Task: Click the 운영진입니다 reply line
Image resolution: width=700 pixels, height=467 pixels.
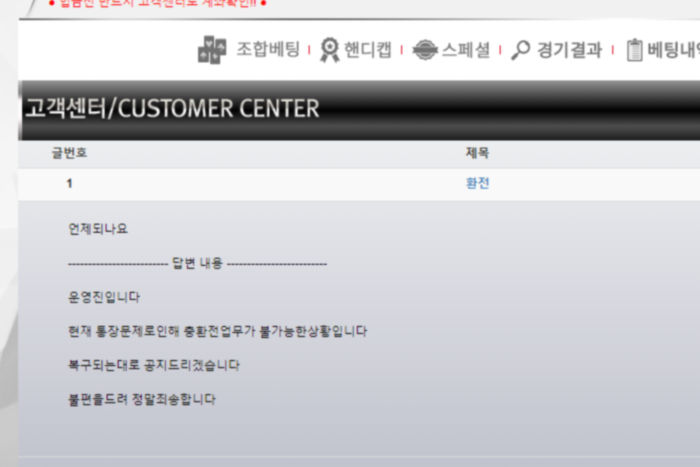Action: coord(104,297)
